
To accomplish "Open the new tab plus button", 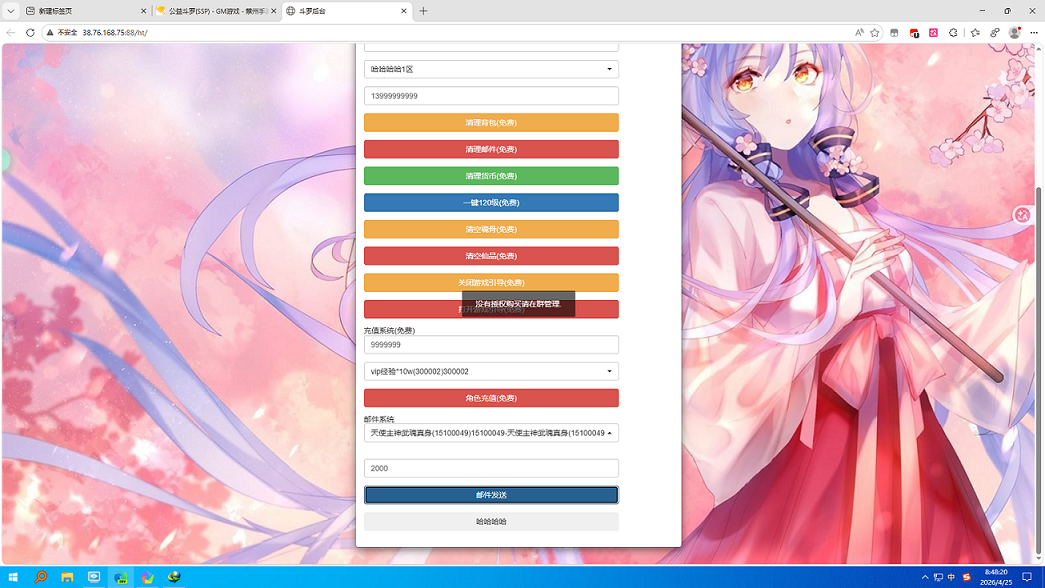I will pos(423,11).
